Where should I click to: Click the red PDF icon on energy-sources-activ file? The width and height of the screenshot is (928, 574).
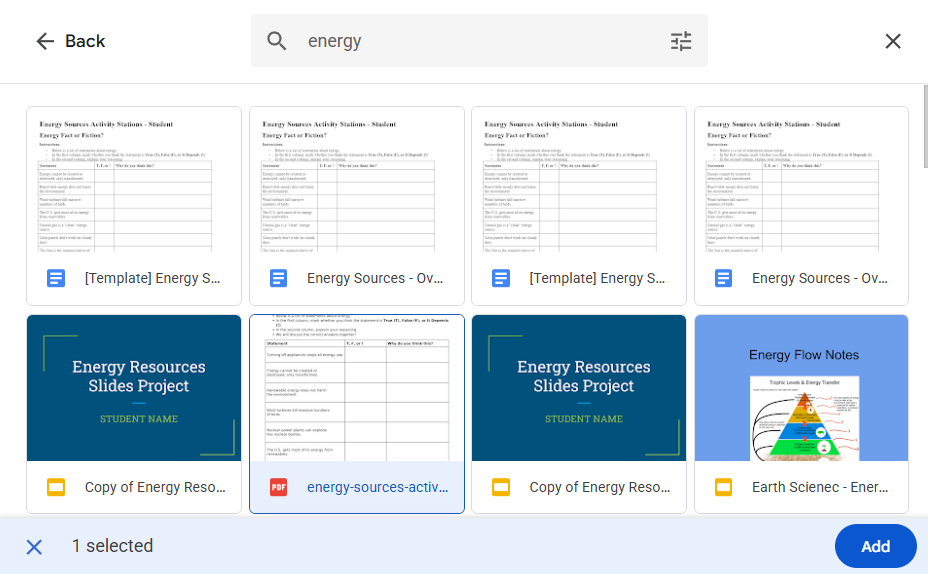[279, 487]
